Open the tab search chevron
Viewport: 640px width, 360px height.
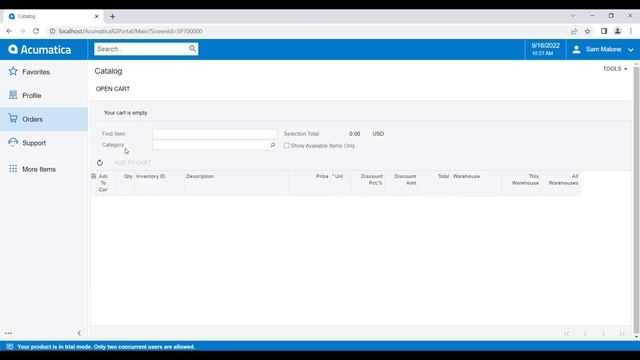[x=573, y=16]
